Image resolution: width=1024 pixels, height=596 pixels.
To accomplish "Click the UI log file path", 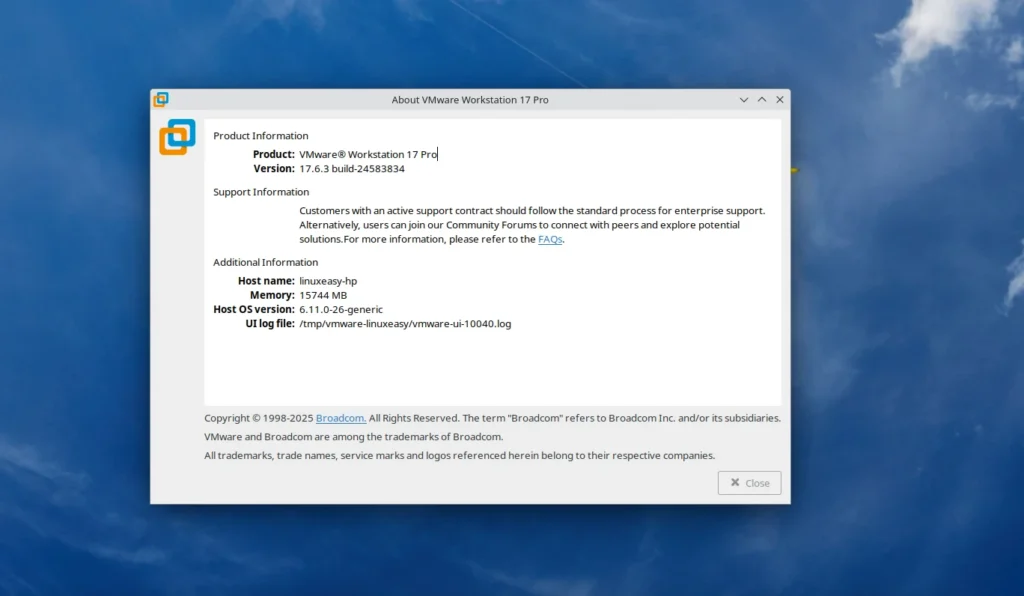I will 406,324.
